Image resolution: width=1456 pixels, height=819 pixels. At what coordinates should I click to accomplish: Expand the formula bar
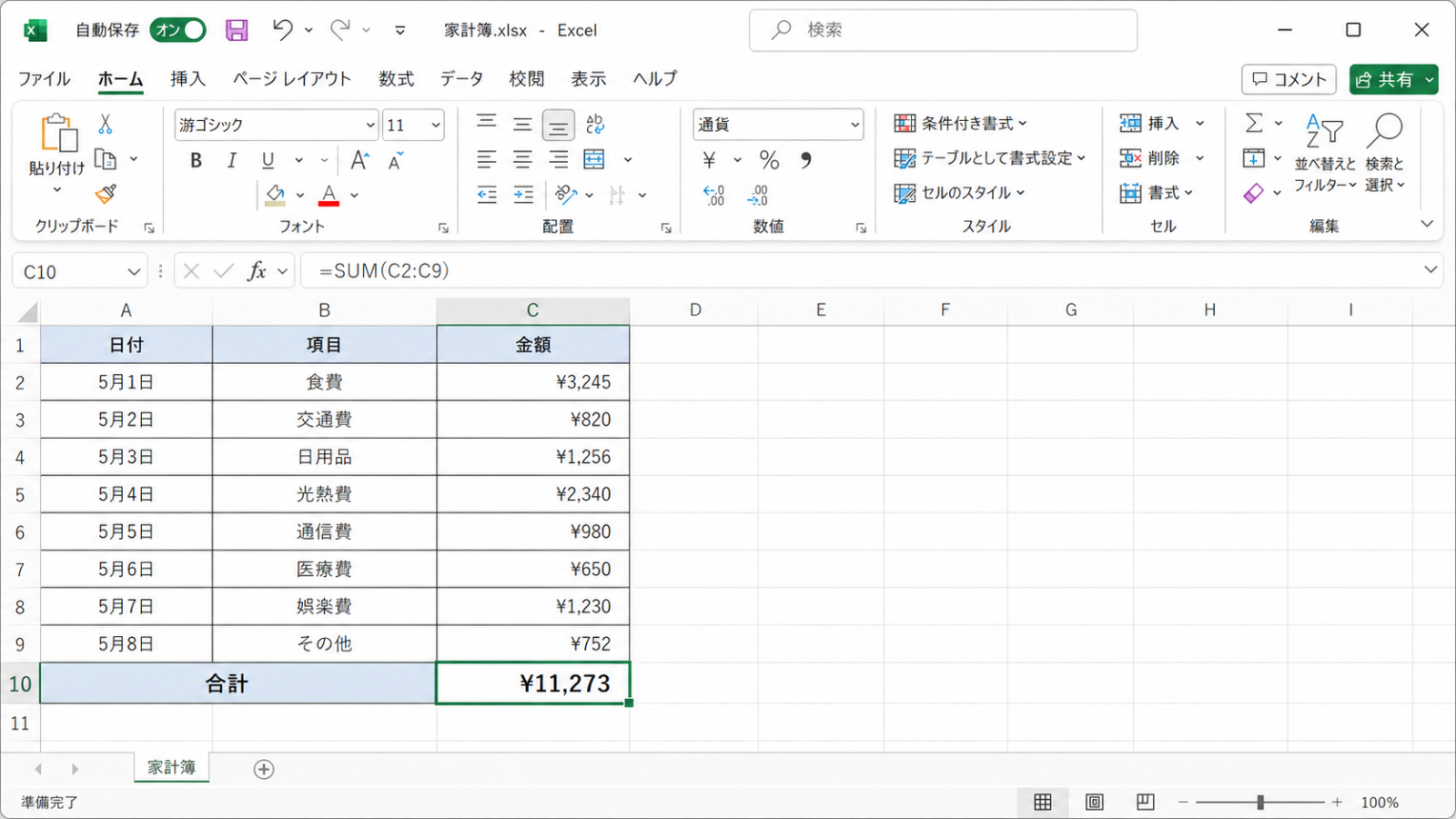point(1431,269)
